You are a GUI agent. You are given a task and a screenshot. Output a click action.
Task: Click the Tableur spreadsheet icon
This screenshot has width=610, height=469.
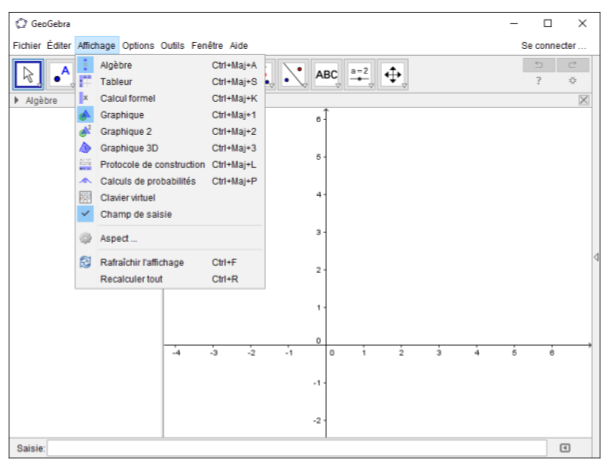tap(85, 82)
